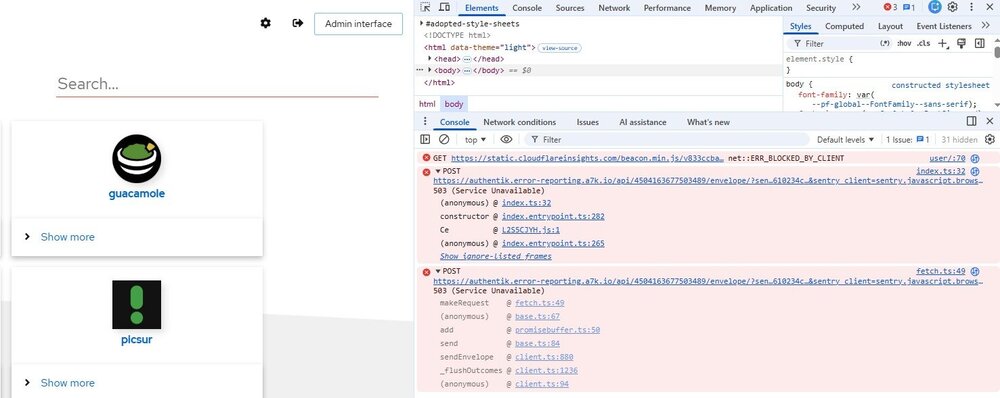This screenshot has height=398, width=1000.
Task: Clear the console with the ban icon
Action: (444, 139)
